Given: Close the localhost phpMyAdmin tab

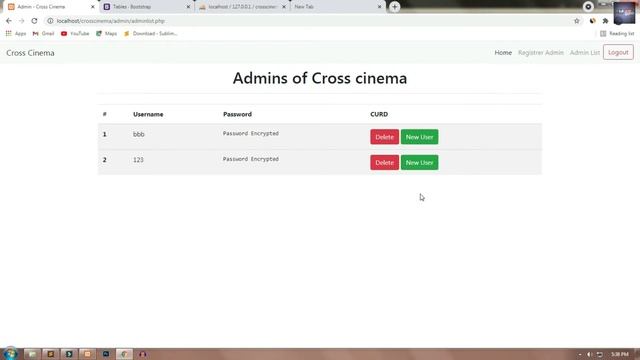Looking at the screenshot, I should click(284, 7).
